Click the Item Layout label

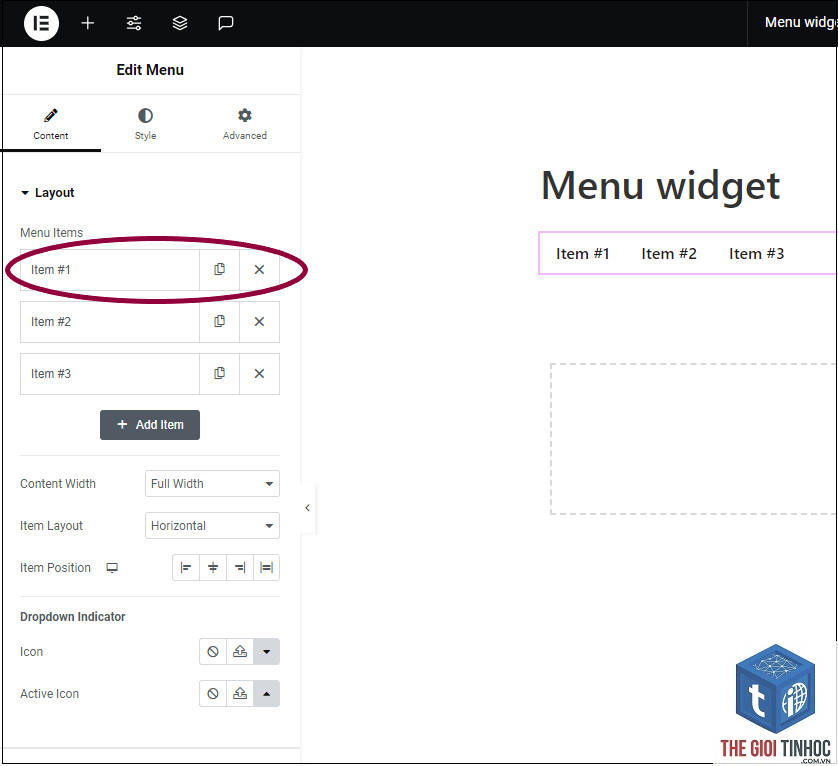51,526
